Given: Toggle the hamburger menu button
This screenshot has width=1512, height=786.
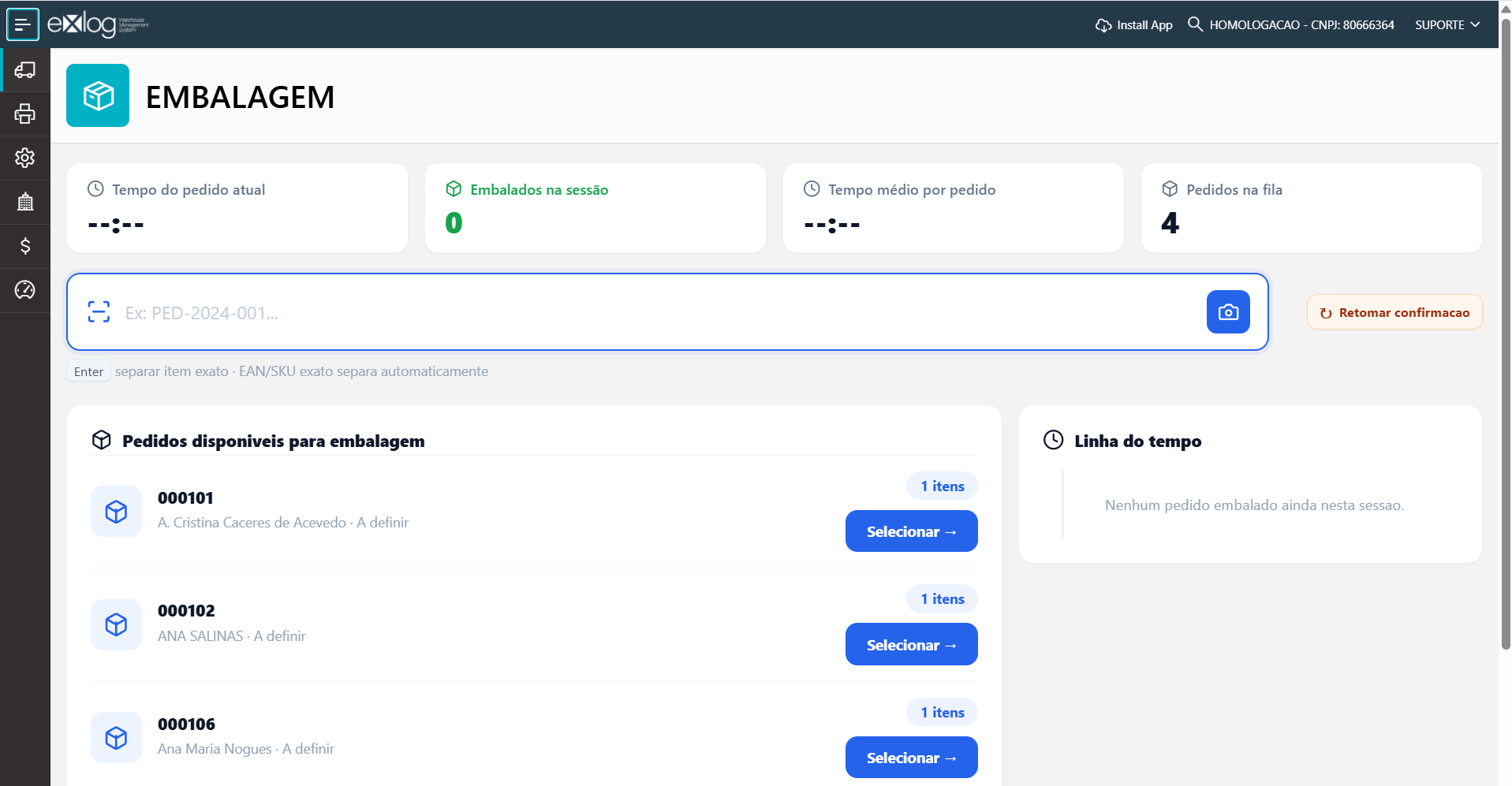Looking at the screenshot, I should (23, 24).
